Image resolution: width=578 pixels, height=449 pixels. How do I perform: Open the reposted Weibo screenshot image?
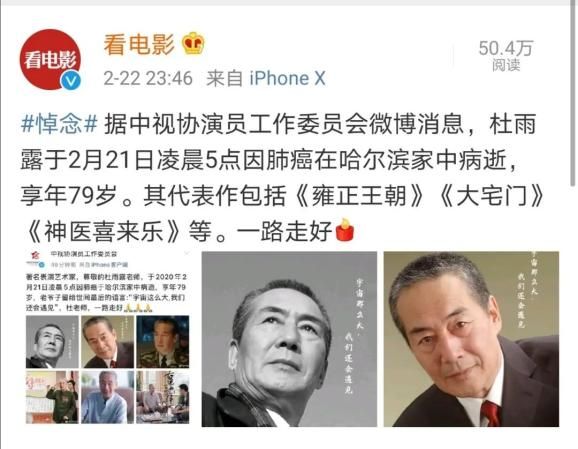pyautogui.click(x=107, y=338)
